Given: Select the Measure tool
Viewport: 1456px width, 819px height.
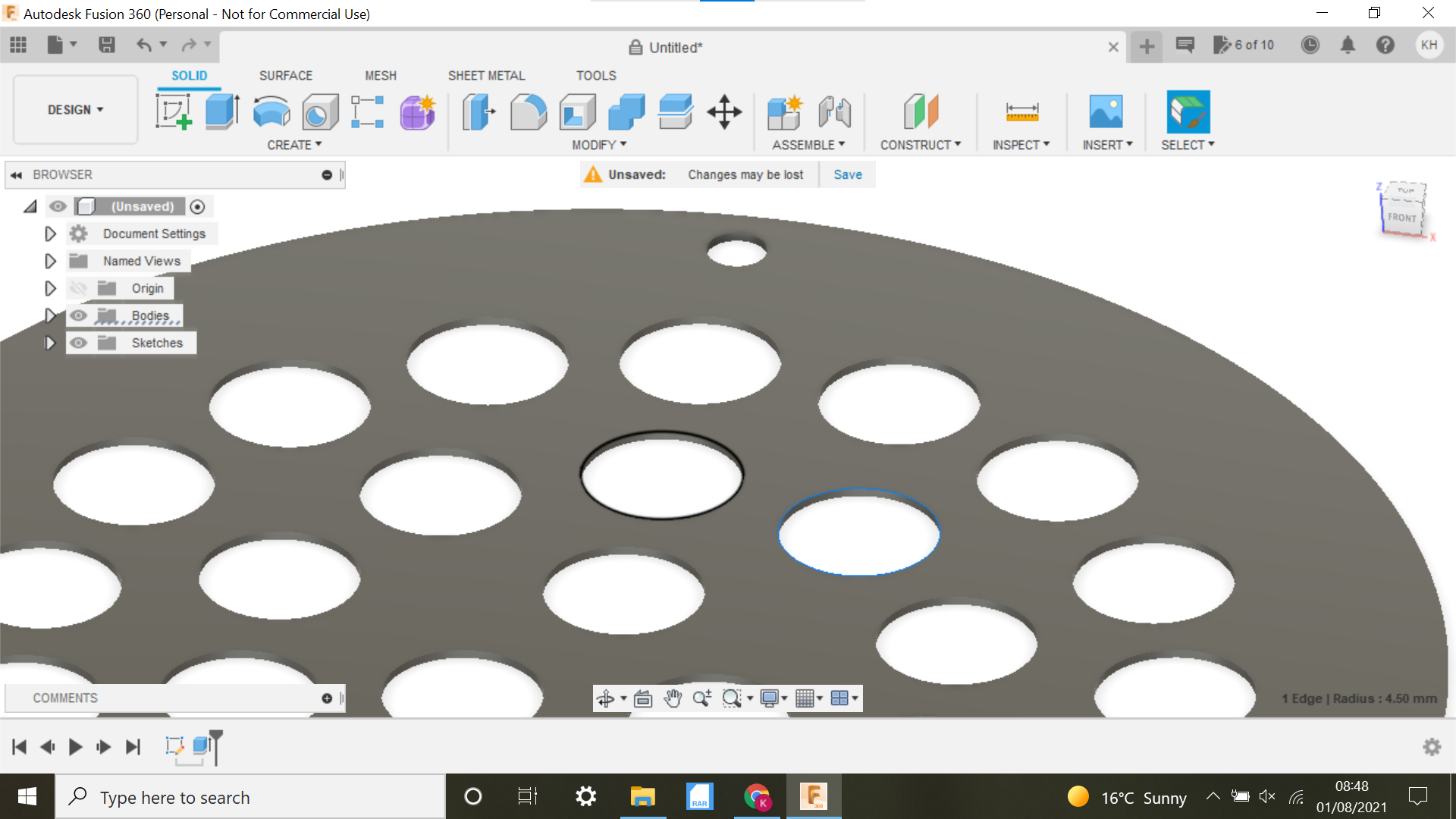Looking at the screenshot, I should pyautogui.click(x=1021, y=112).
